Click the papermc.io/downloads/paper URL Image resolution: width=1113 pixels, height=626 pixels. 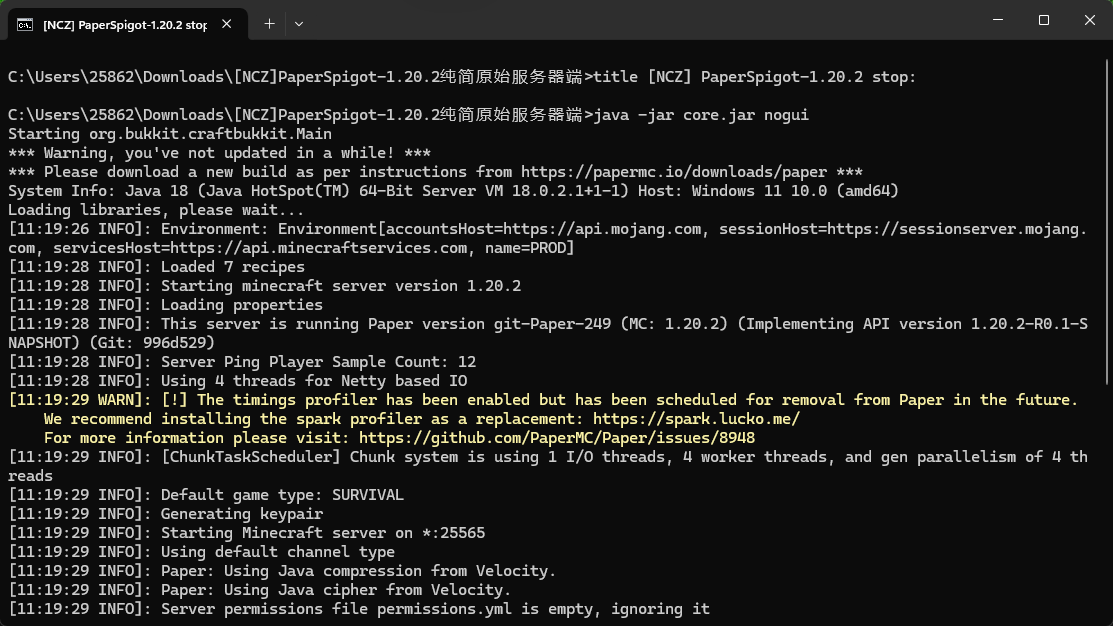[674, 172]
